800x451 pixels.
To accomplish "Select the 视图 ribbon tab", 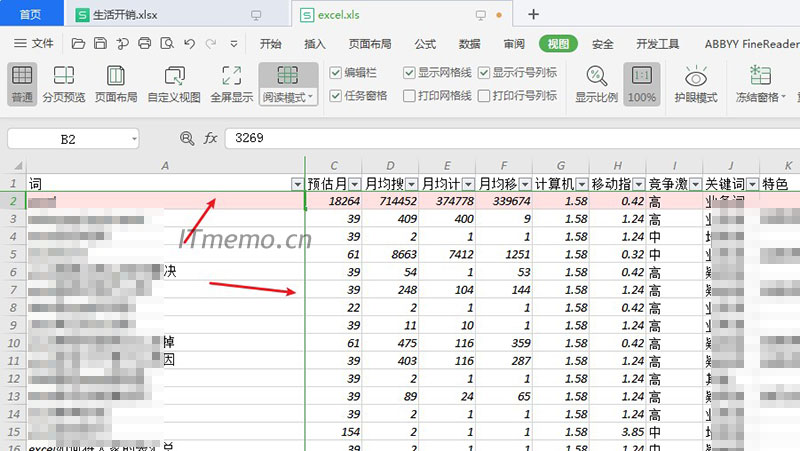I will click(x=558, y=44).
